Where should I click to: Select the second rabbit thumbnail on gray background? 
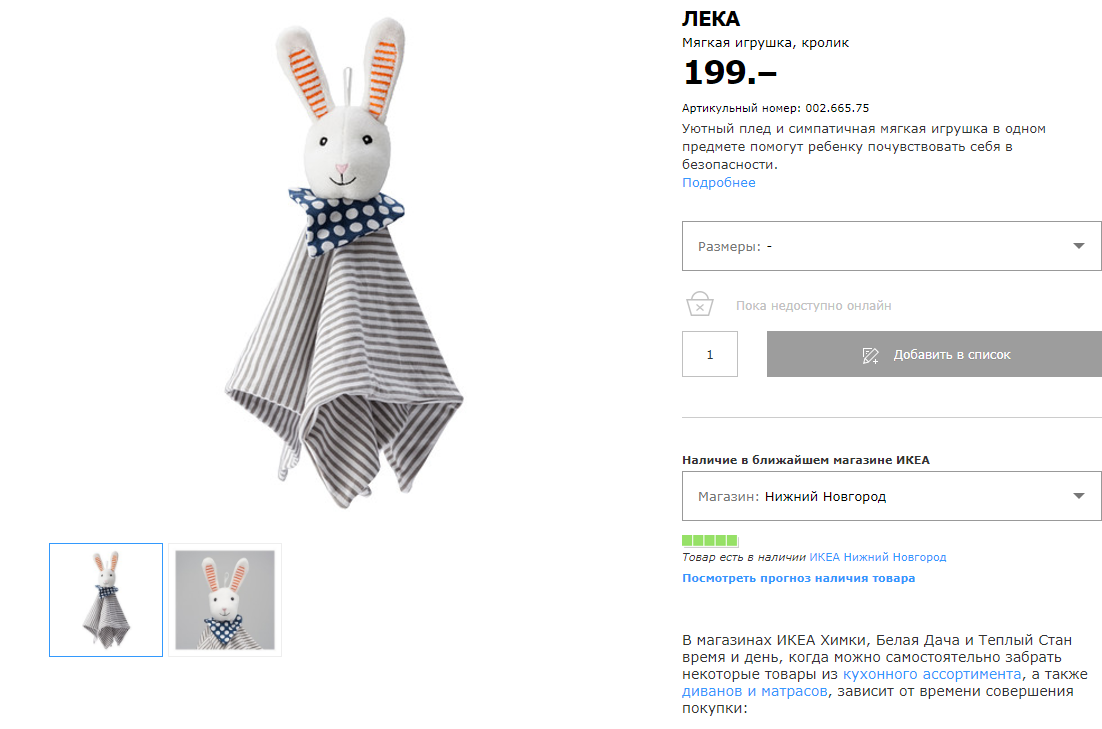click(225, 600)
